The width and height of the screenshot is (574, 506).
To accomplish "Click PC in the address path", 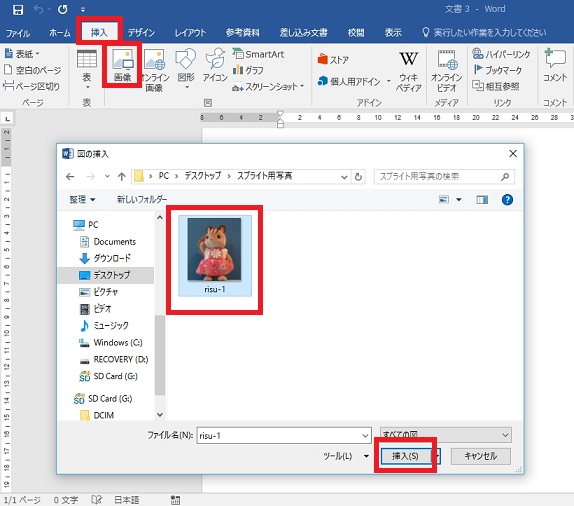I will pos(164,176).
